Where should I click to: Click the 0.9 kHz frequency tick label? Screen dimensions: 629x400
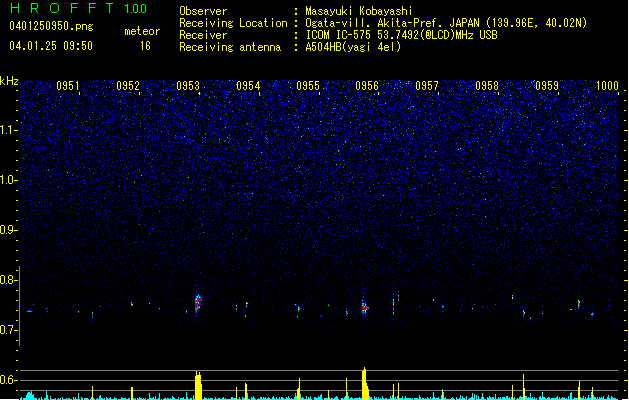point(8,230)
